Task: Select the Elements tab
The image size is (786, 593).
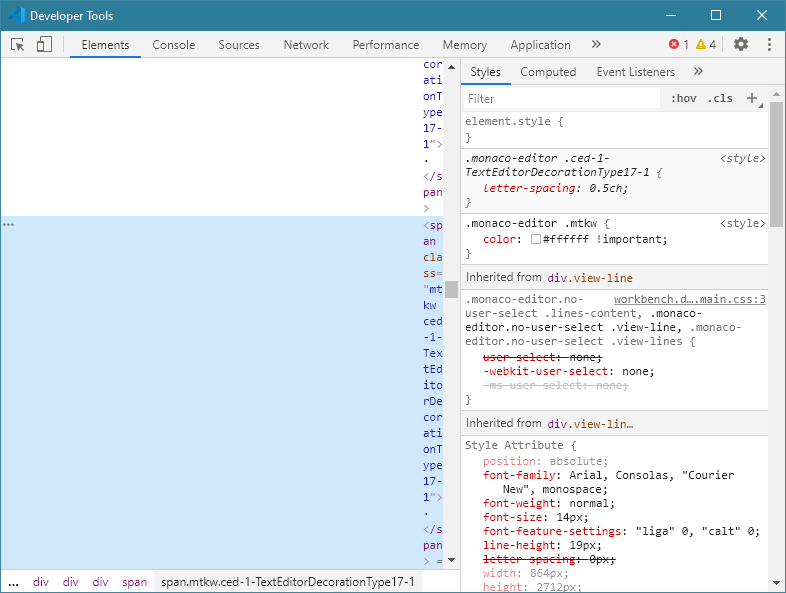Action: [105, 45]
